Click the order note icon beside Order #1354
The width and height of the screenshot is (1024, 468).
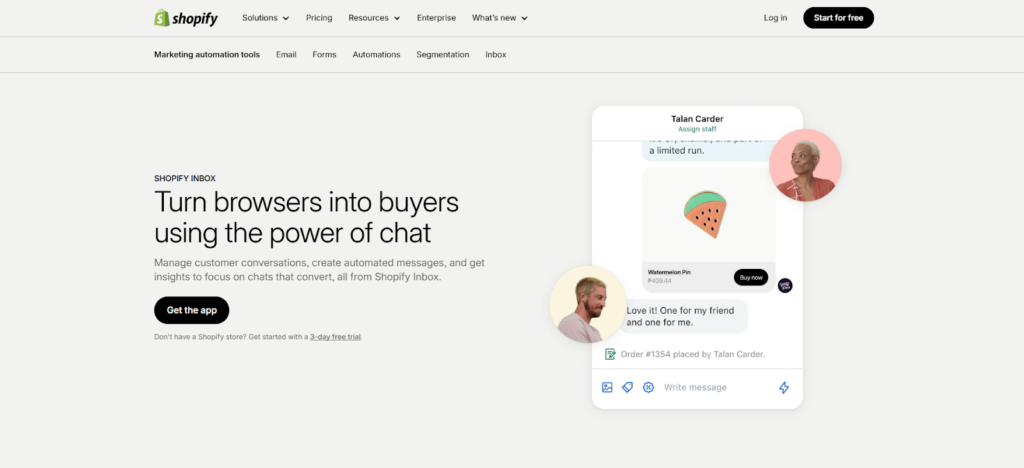(x=610, y=354)
